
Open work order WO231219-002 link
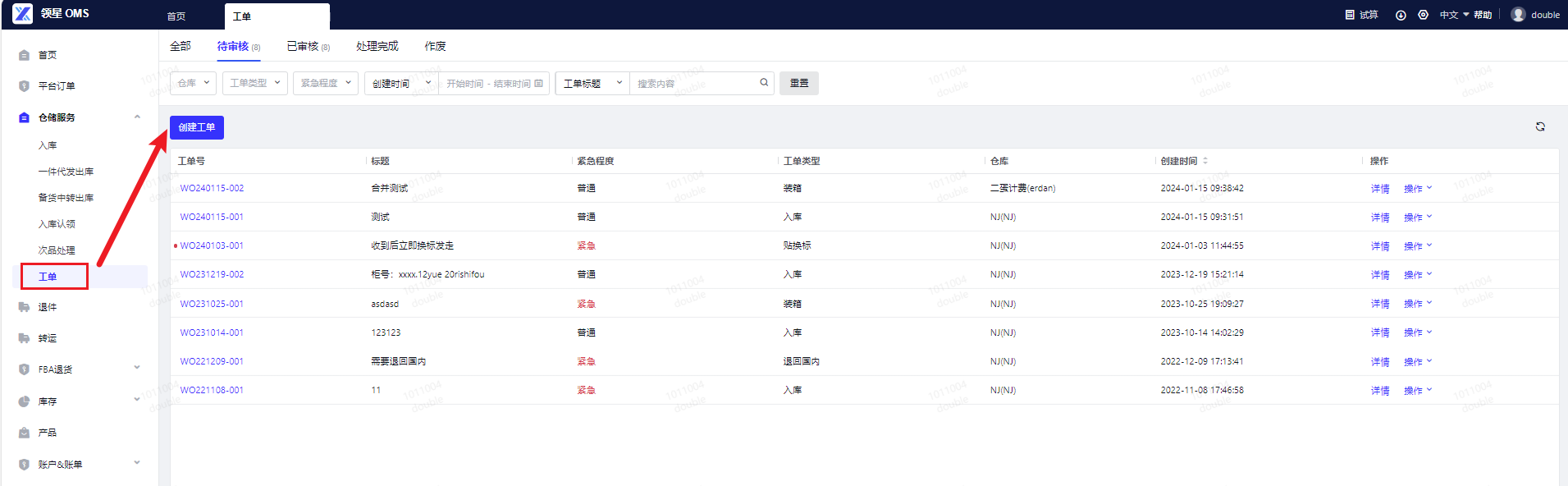tap(212, 274)
